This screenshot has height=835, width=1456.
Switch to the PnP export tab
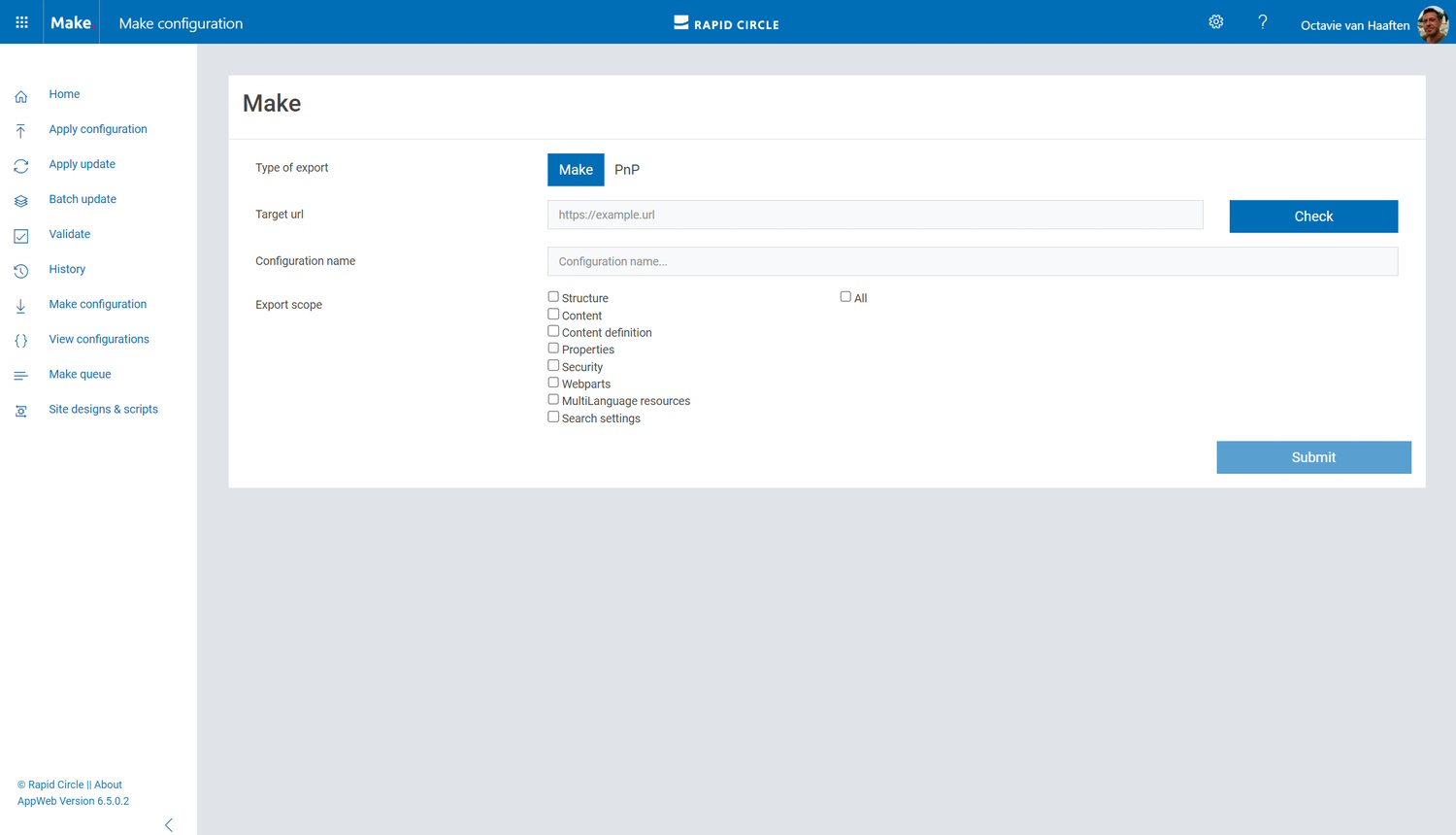coord(626,169)
